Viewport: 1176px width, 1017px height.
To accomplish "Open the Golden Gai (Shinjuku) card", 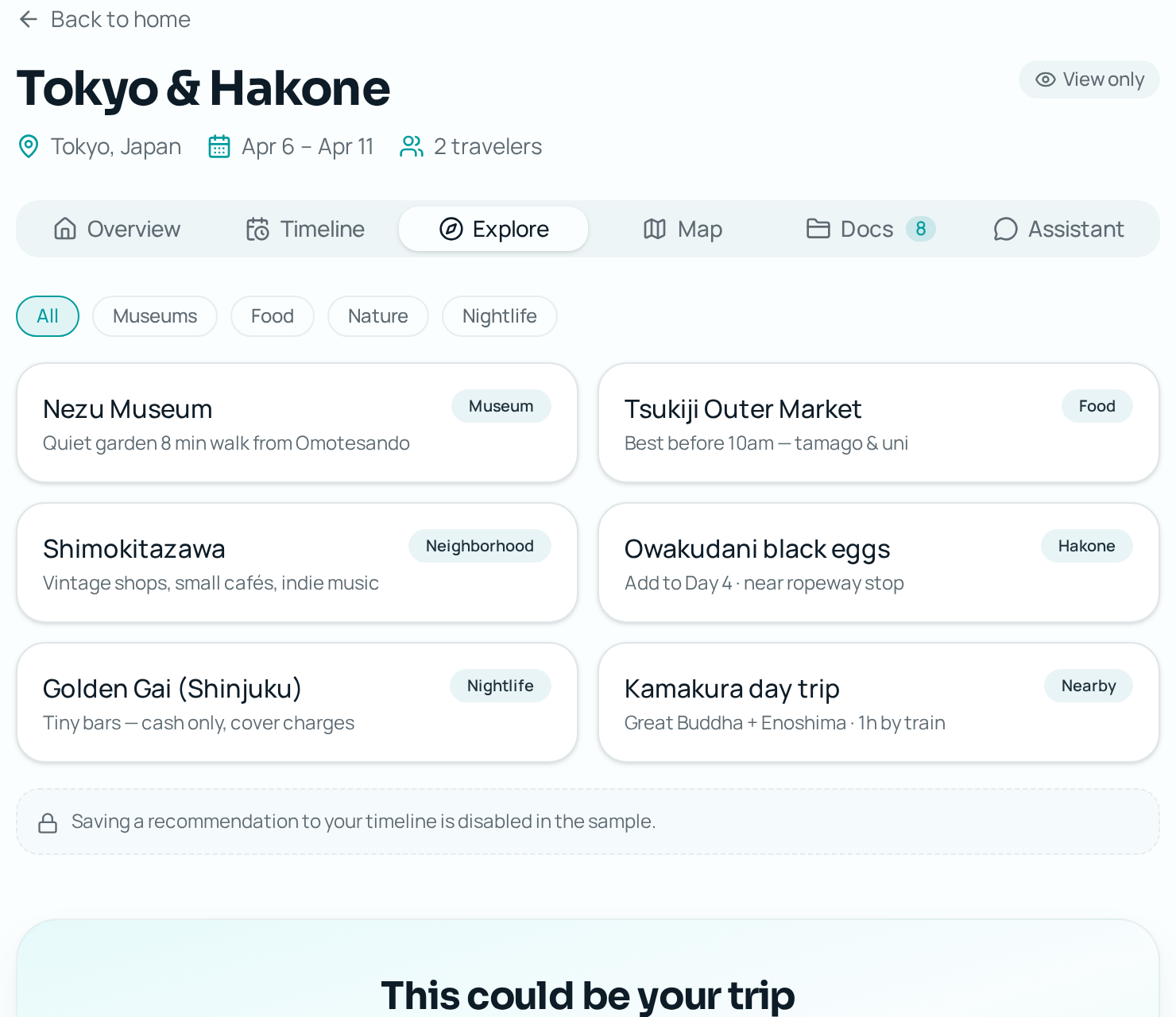I will point(297,702).
